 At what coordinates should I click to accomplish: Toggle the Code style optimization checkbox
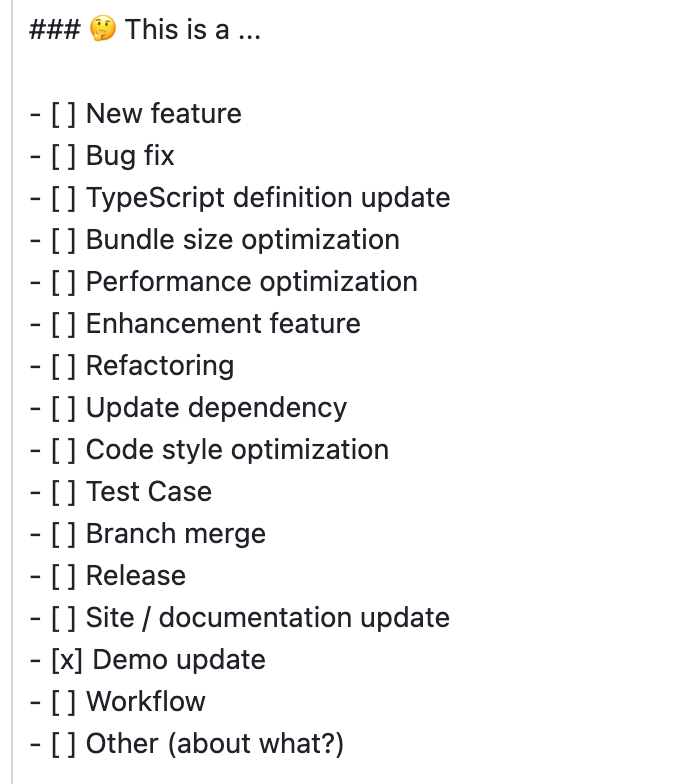coord(63,450)
